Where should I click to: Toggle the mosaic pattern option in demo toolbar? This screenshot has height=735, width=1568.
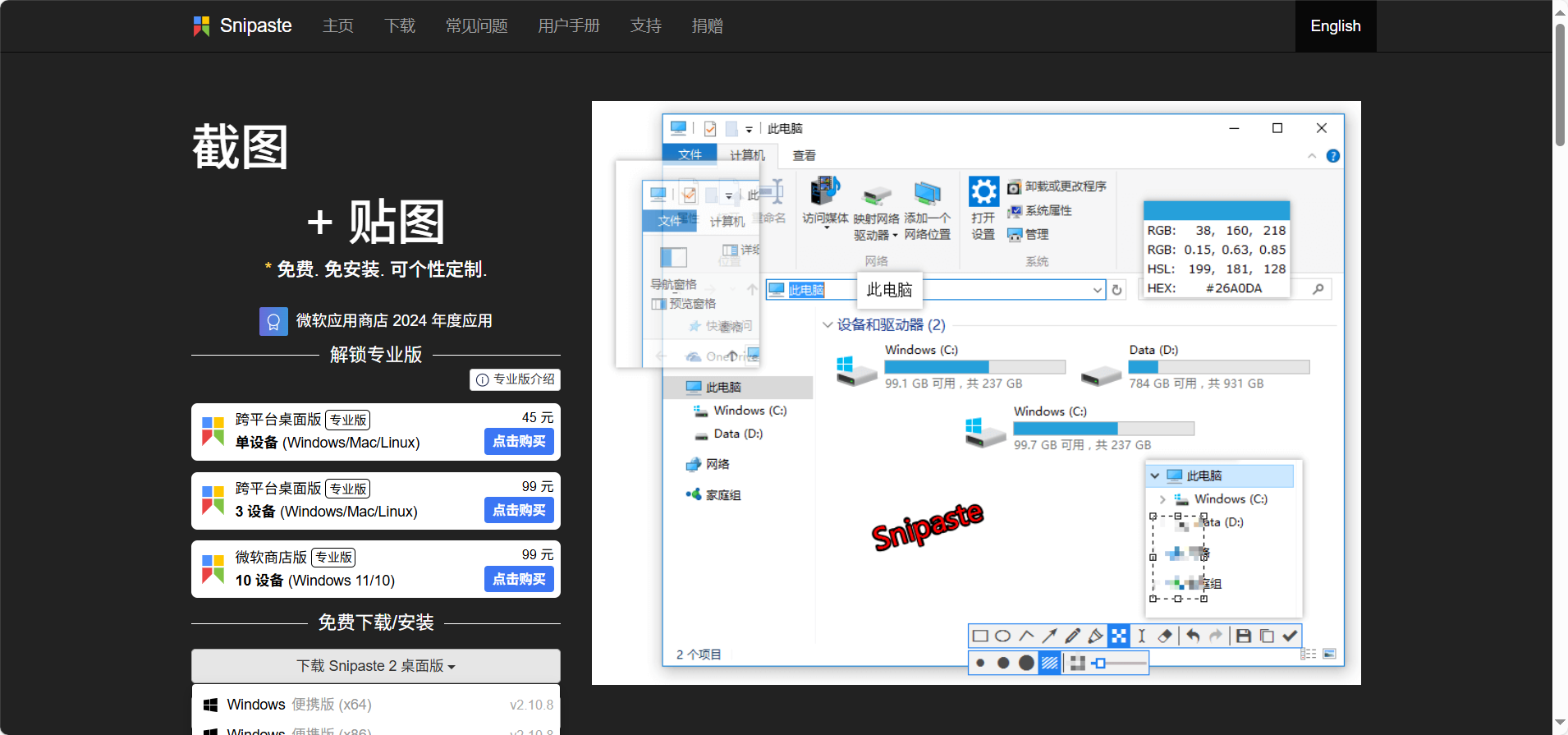(x=1078, y=663)
